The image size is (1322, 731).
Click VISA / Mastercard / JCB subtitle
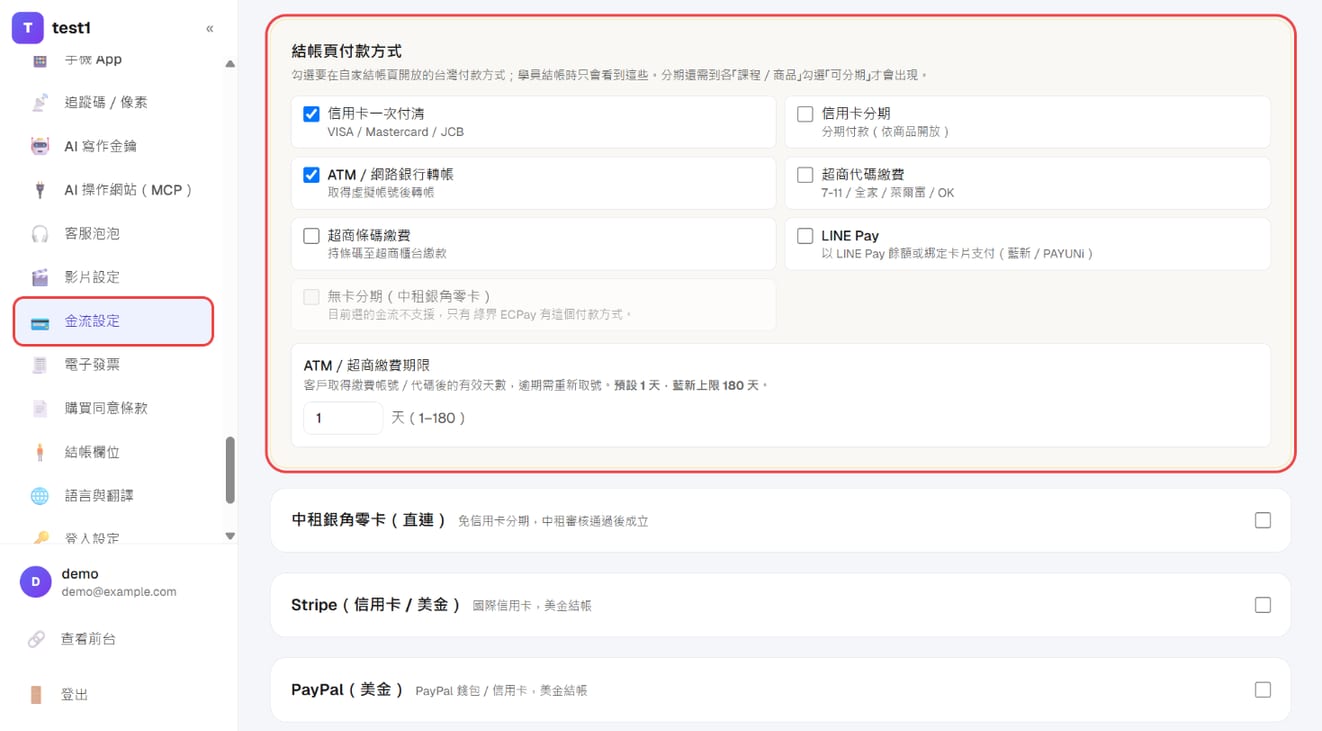pyautogui.click(x=396, y=132)
